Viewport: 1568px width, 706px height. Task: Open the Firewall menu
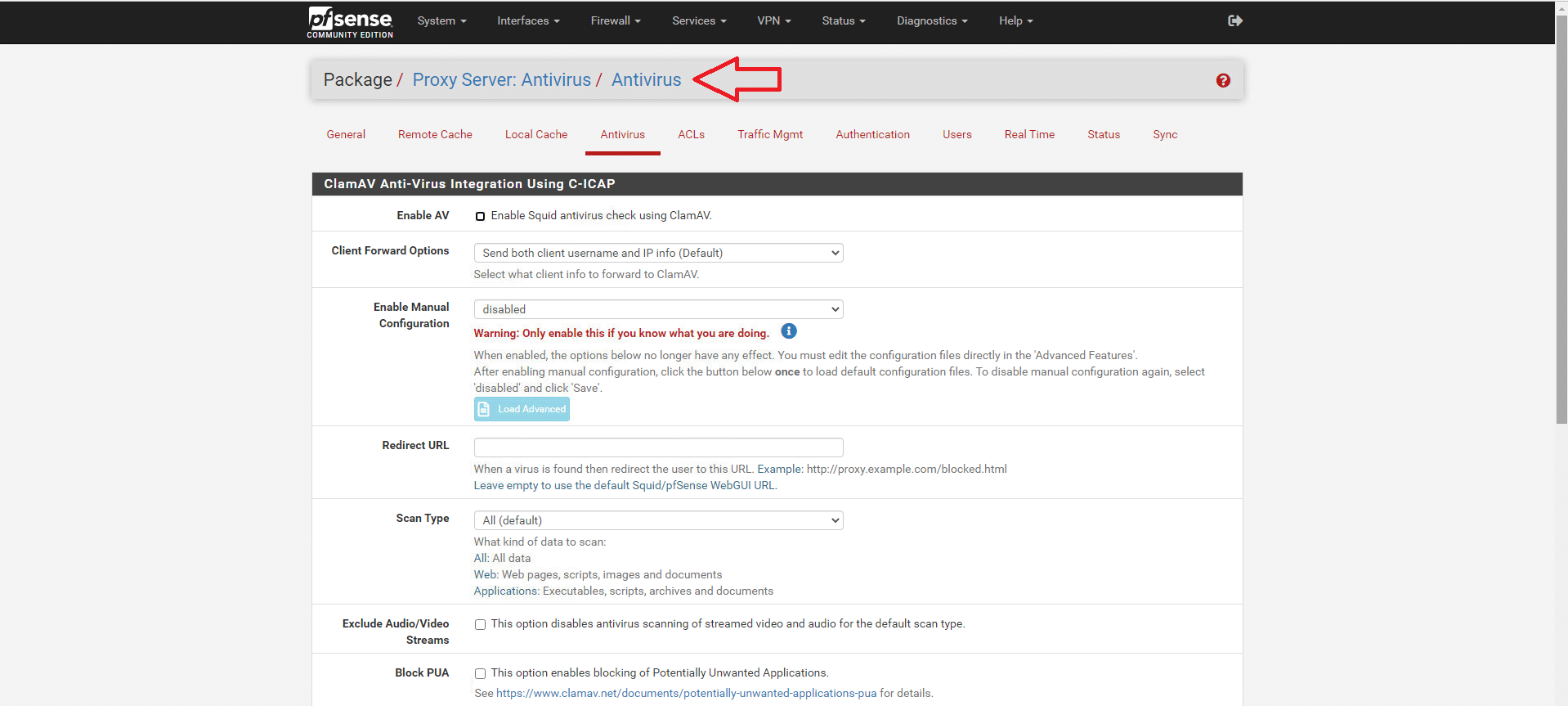(616, 20)
